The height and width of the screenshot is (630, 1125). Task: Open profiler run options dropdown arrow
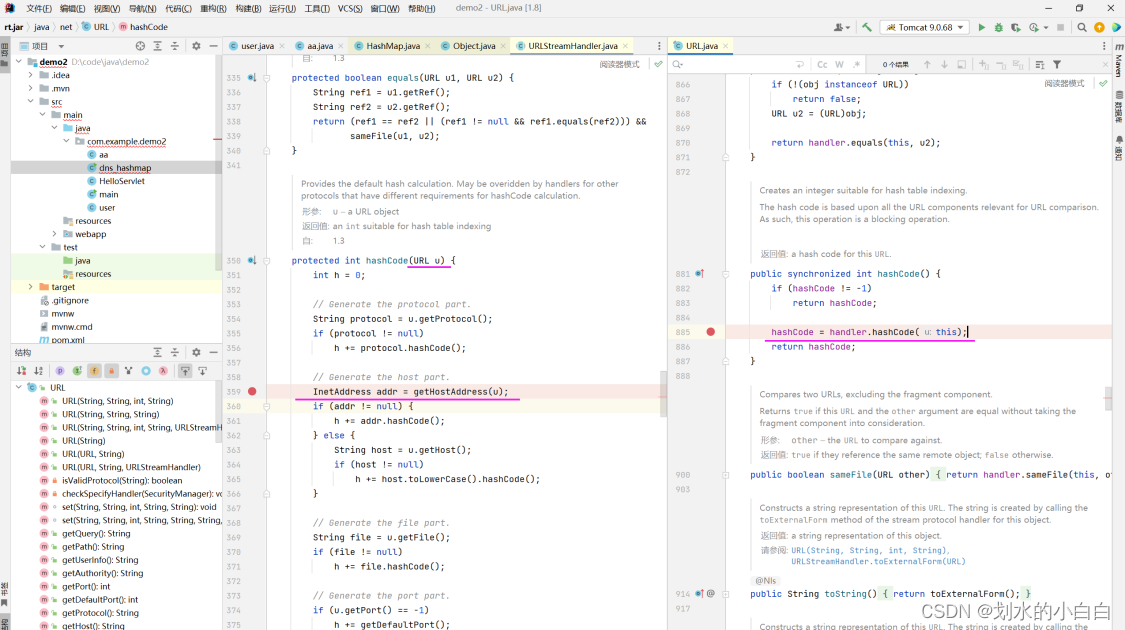pyautogui.click(x=1045, y=27)
